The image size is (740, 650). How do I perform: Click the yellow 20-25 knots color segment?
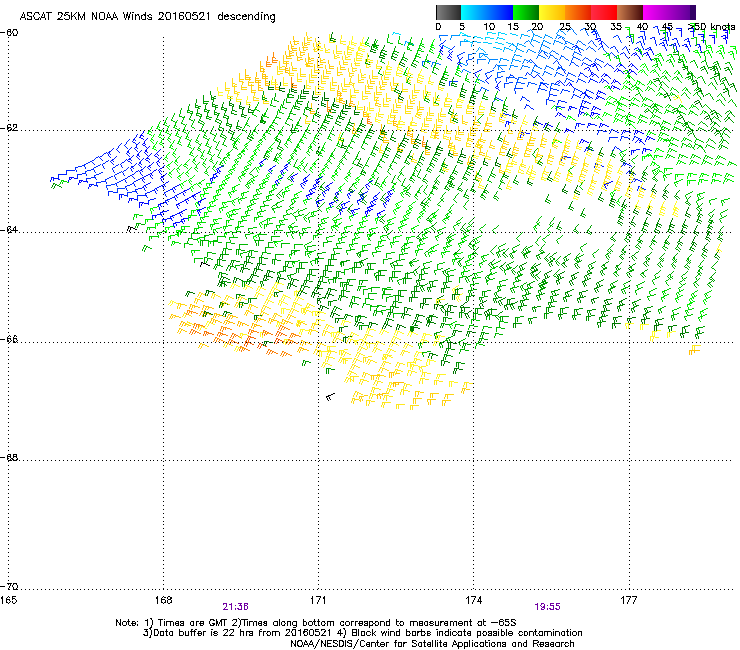tap(552, 12)
